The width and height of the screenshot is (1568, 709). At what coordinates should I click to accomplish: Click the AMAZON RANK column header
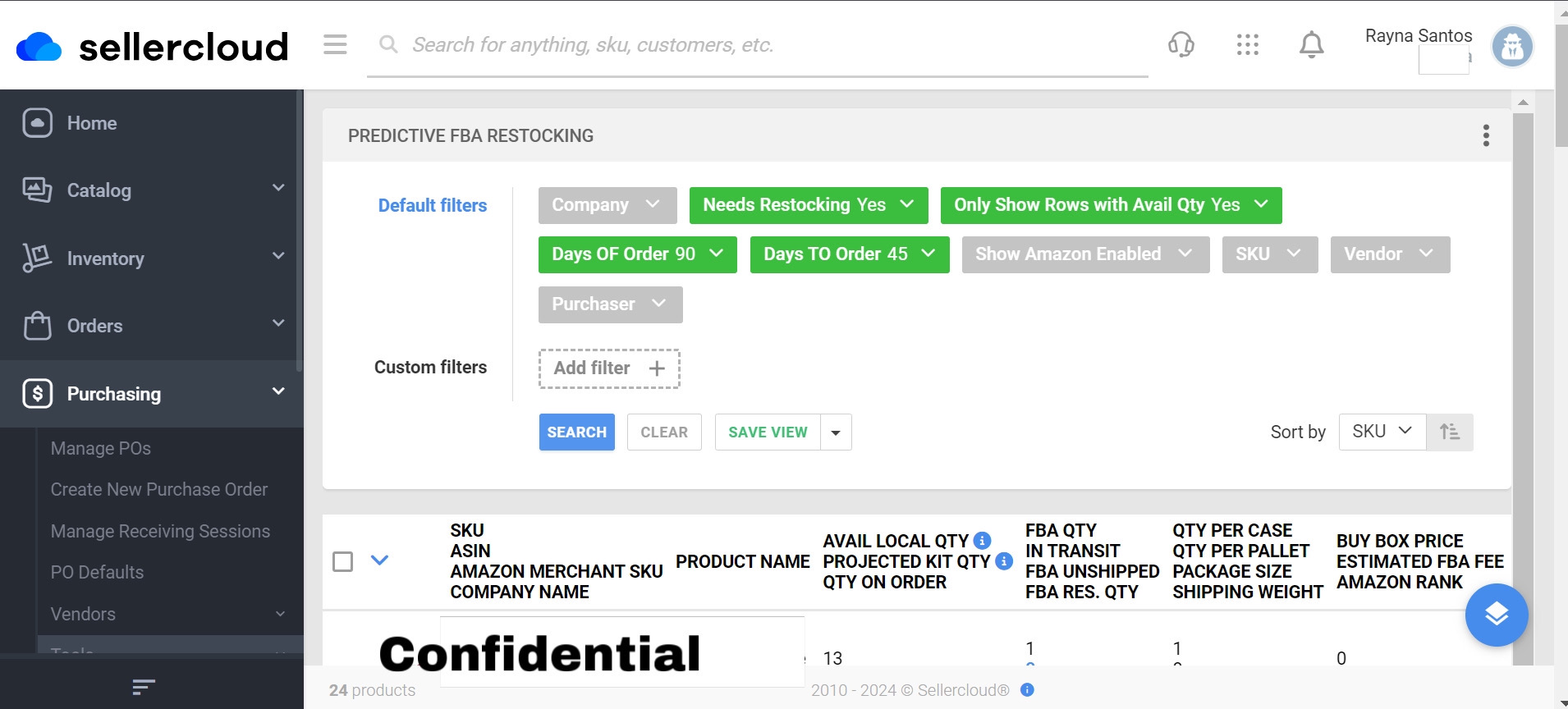[x=1400, y=582]
